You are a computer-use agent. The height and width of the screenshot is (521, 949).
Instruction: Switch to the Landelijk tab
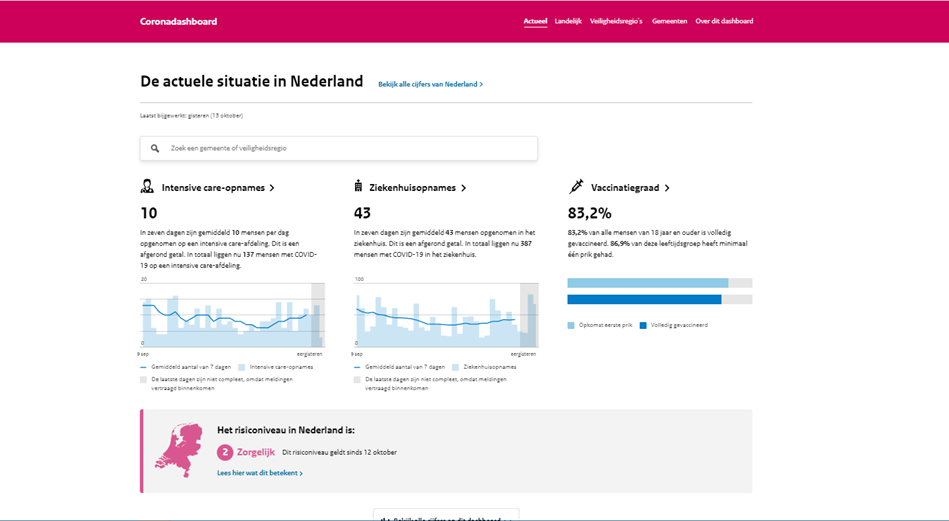click(568, 21)
